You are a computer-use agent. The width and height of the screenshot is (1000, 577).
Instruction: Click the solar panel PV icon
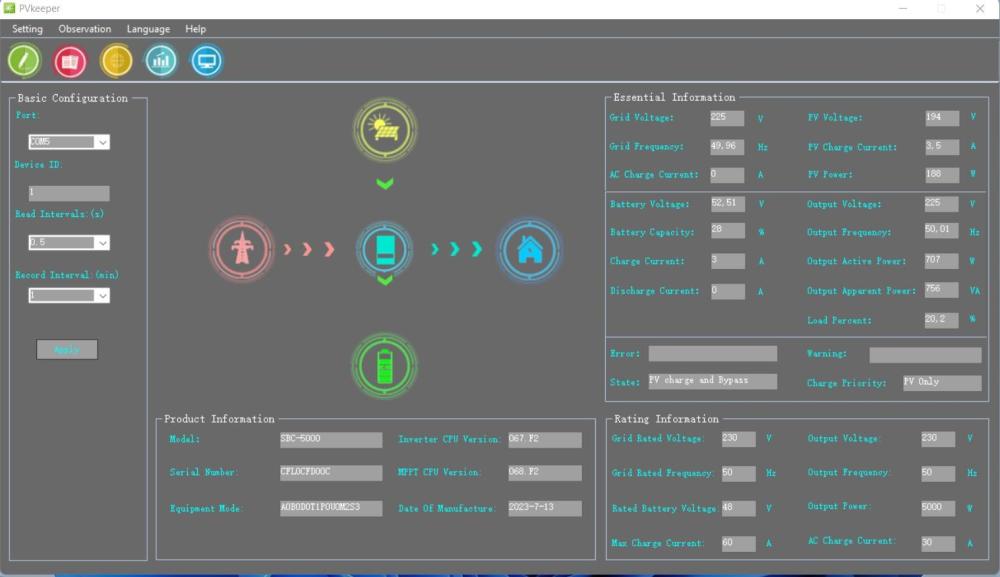[385, 130]
